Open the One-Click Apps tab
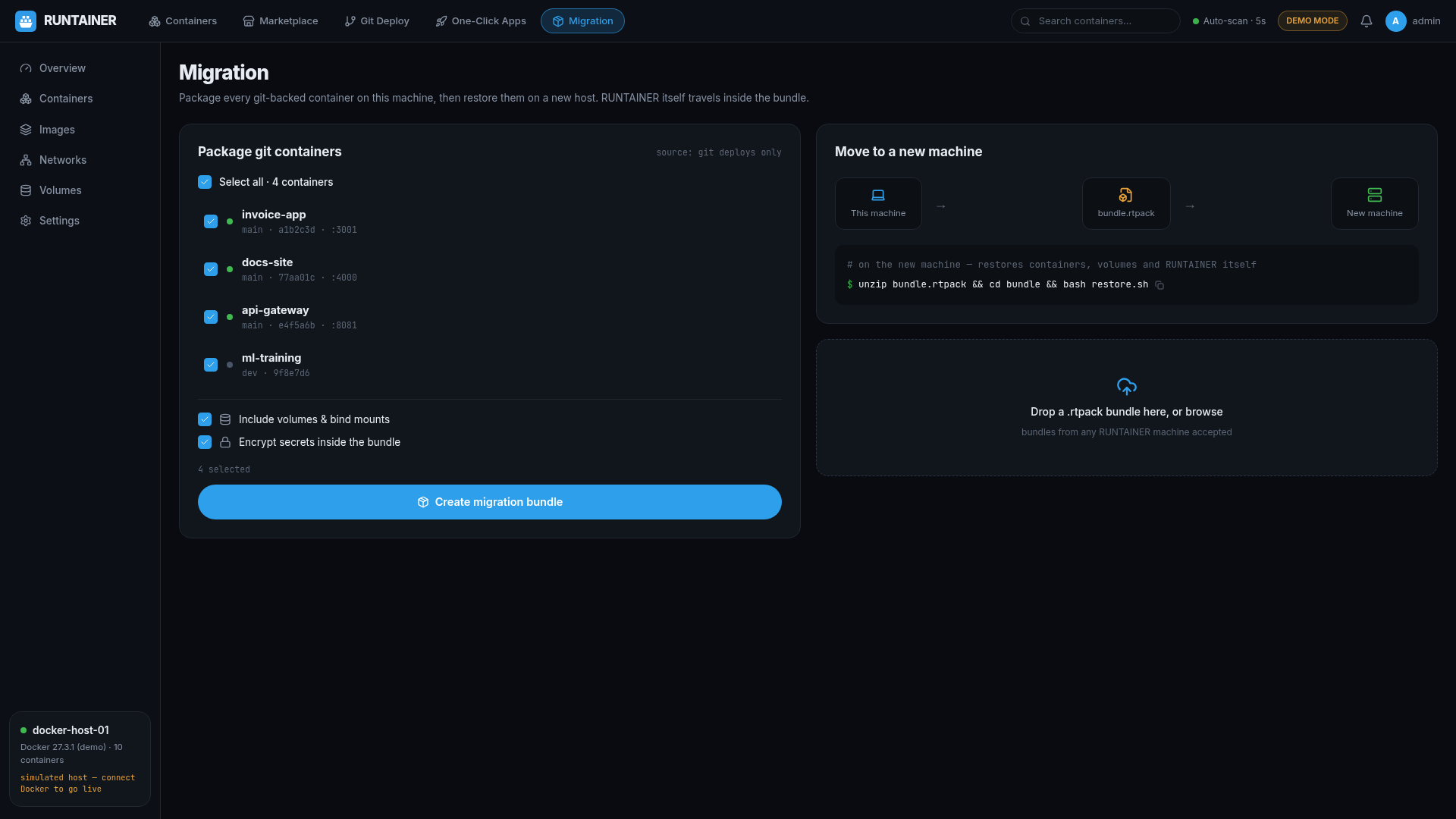 tap(481, 21)
